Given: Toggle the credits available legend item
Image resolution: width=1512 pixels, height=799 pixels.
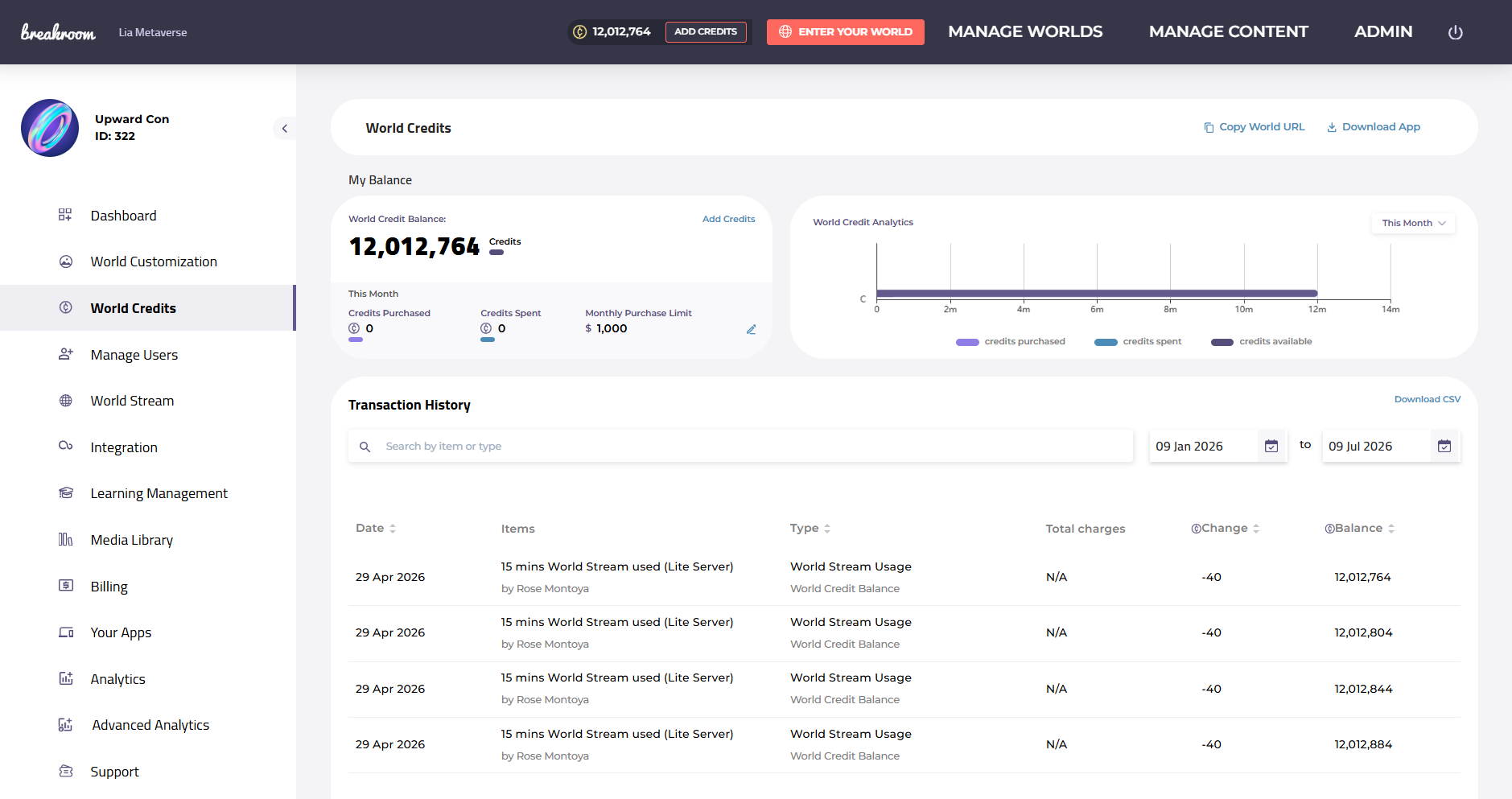Looking at the screenshot, I should [1261, 342].
